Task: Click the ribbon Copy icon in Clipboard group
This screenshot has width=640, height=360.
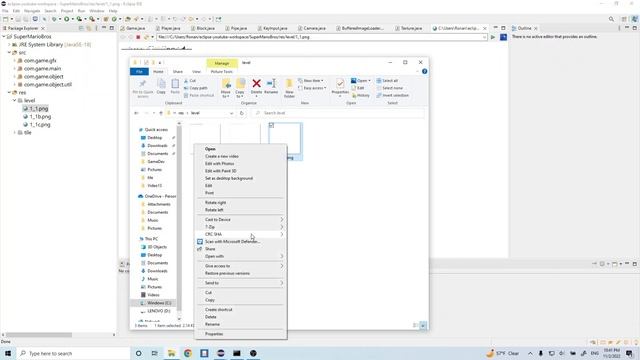Action: 161,84
